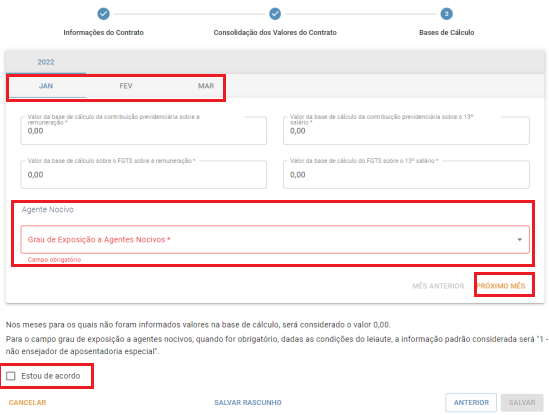Click the Consolidação dos Valores step checkmark icon
Viewport: 549px width, 415px height.
275,14
